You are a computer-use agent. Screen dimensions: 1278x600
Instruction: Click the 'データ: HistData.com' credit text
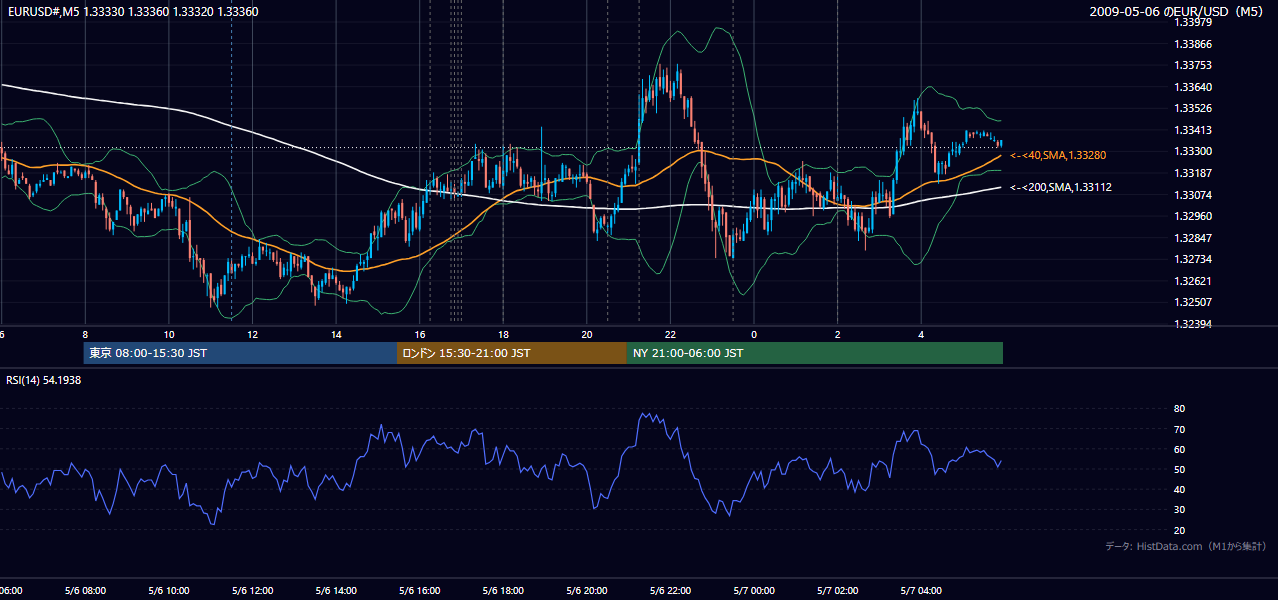[1186, 546]
